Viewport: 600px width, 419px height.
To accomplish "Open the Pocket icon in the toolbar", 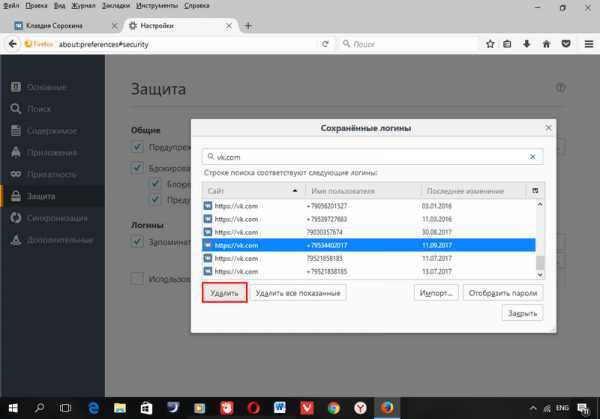I will coord(566,44).
